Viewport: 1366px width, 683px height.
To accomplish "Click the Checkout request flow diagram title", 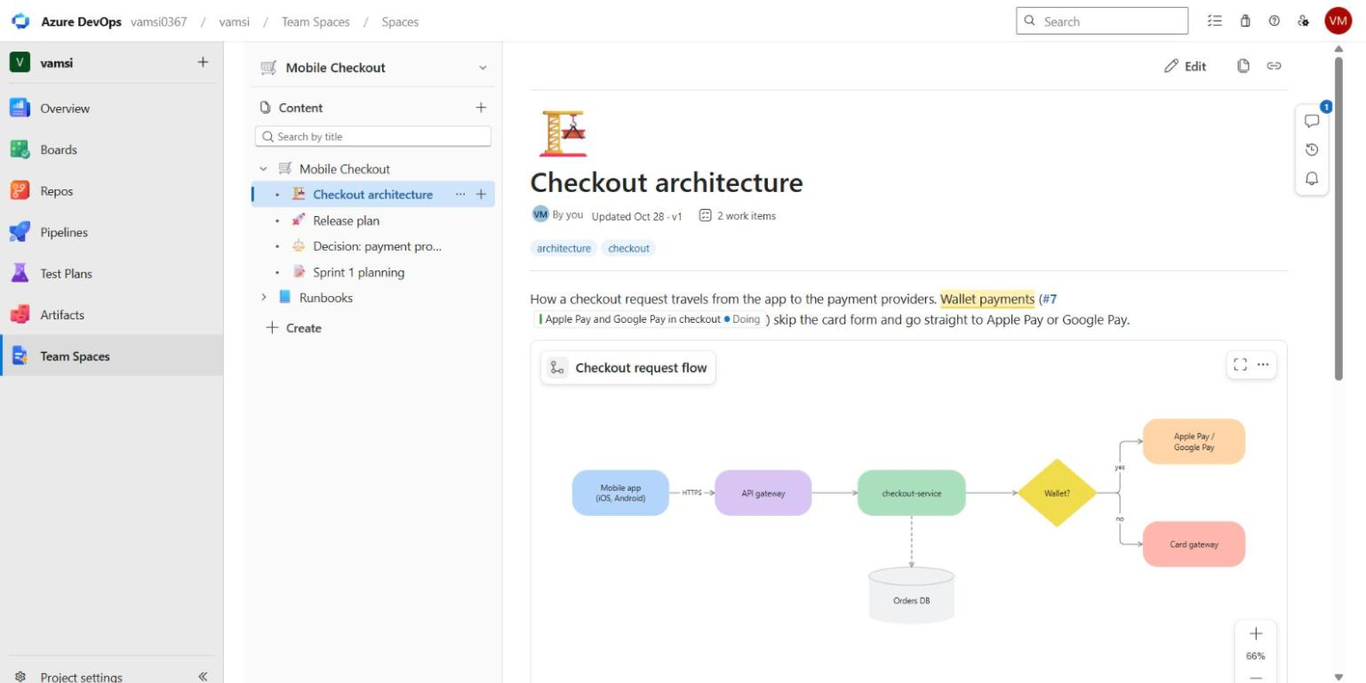I will click(x=641, y=368).
